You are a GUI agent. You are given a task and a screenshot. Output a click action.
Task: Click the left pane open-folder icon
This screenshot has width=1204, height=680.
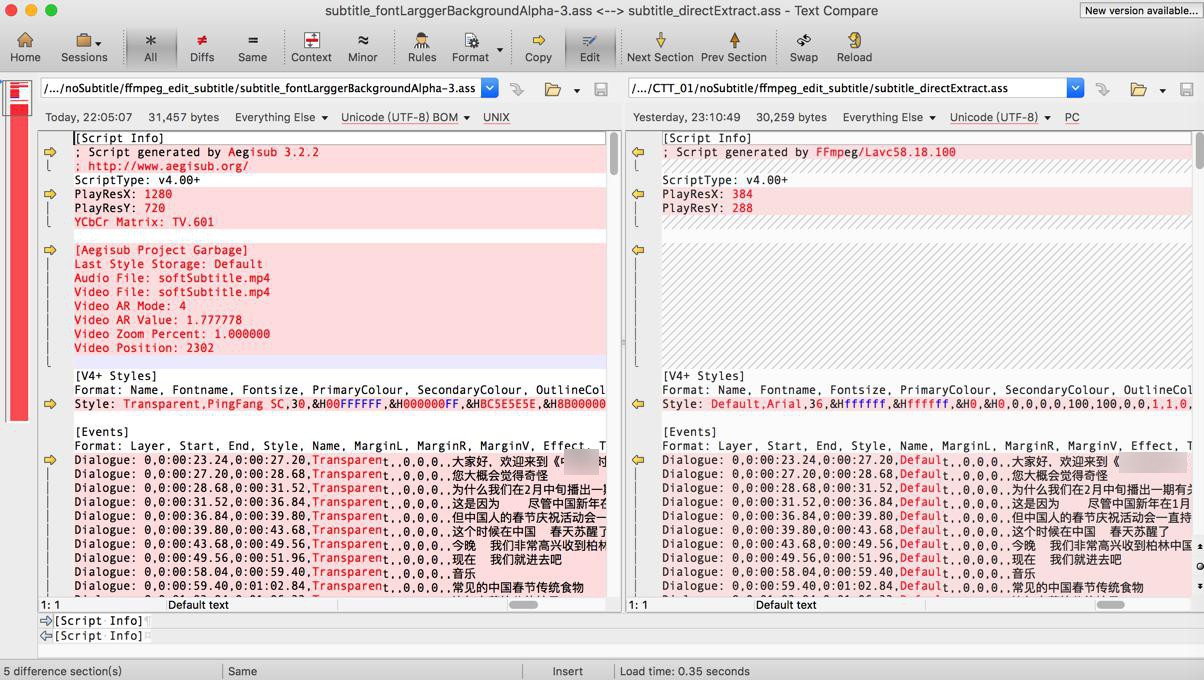coord(552,89)
